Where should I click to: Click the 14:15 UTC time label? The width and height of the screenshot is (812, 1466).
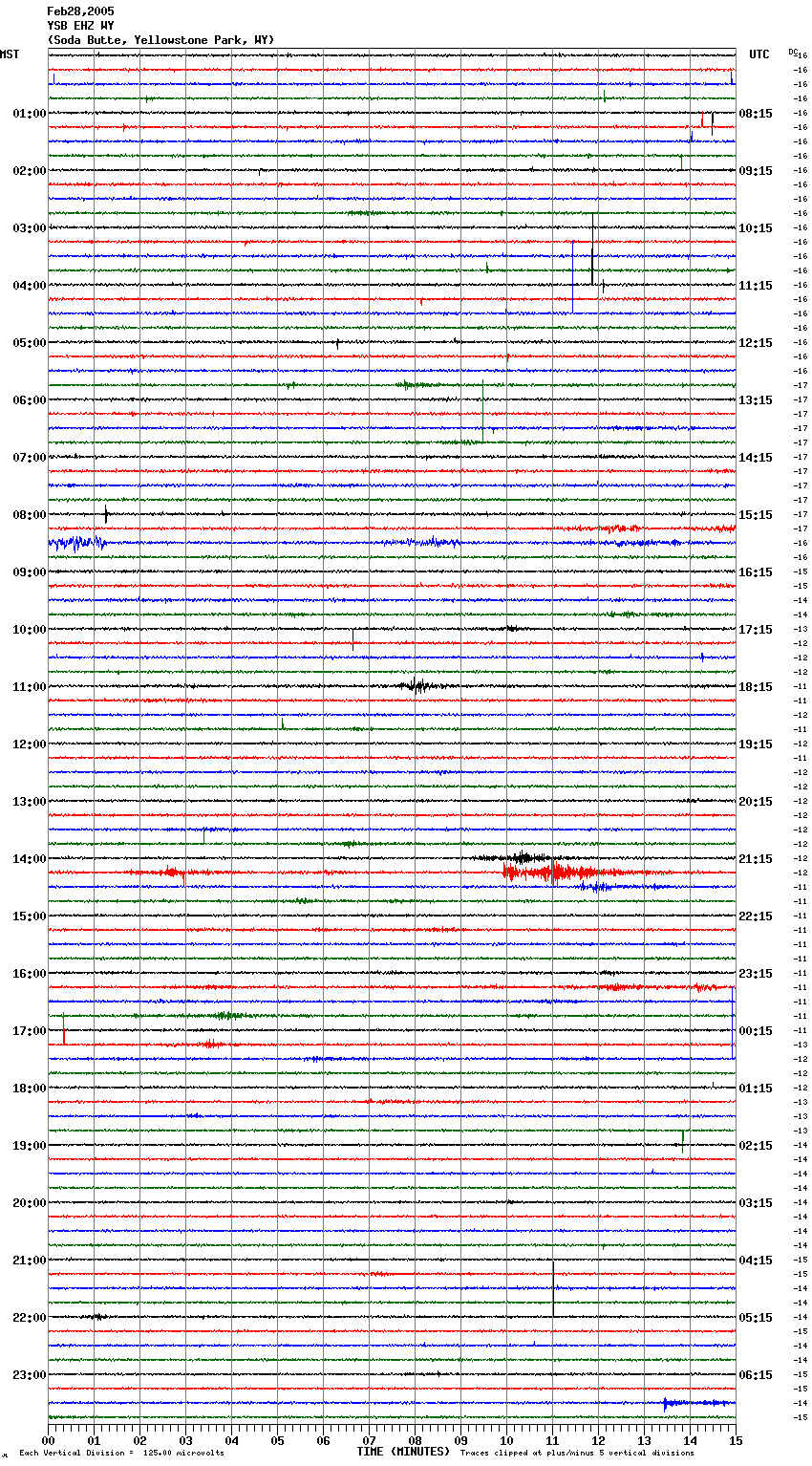point(756,458)
